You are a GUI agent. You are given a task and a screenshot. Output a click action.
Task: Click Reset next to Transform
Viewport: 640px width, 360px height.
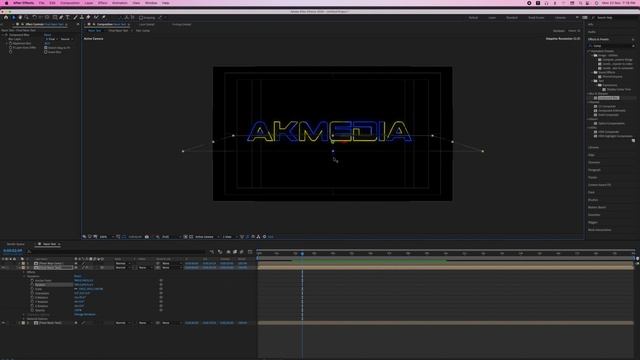pyautogui.click(x=78, y=276)
